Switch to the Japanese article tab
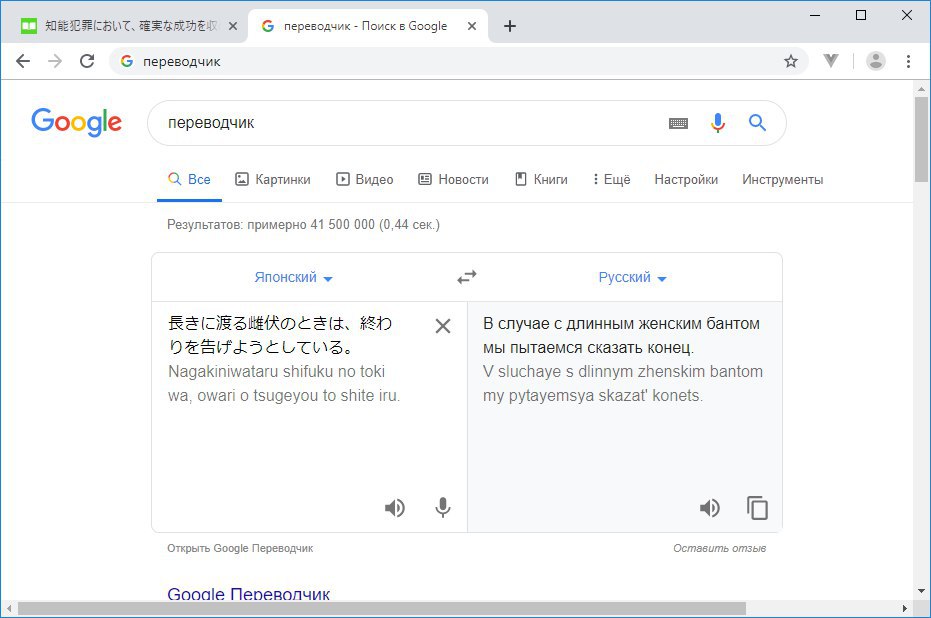This screenshot has height=618, width=931. [124, 26]
